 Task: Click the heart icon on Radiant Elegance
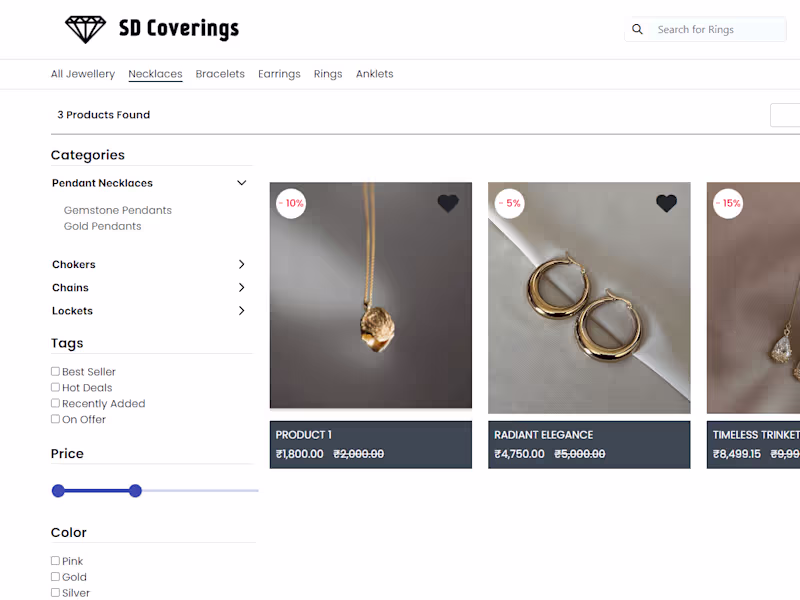[x=666, y=203]
